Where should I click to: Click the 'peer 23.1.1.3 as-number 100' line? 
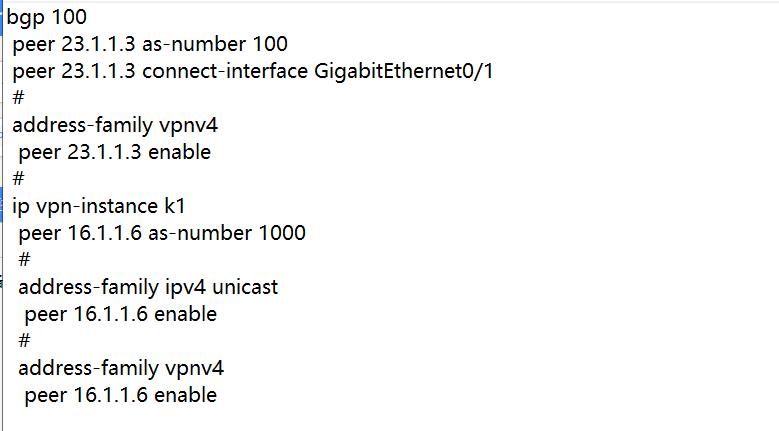150,44
